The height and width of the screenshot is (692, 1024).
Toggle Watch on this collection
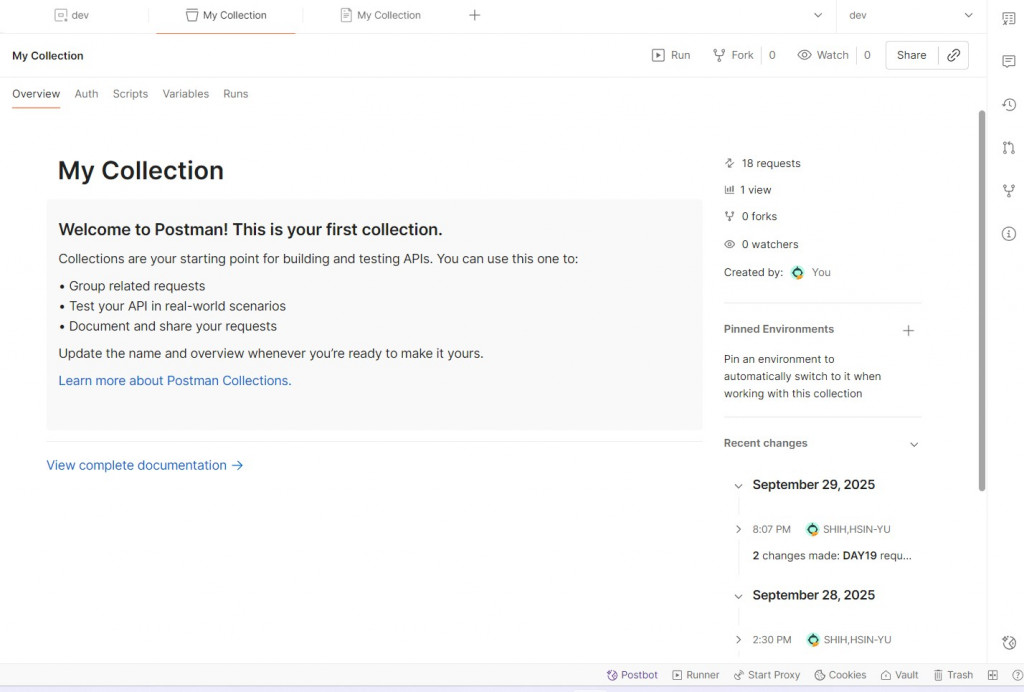click(823, 55)
